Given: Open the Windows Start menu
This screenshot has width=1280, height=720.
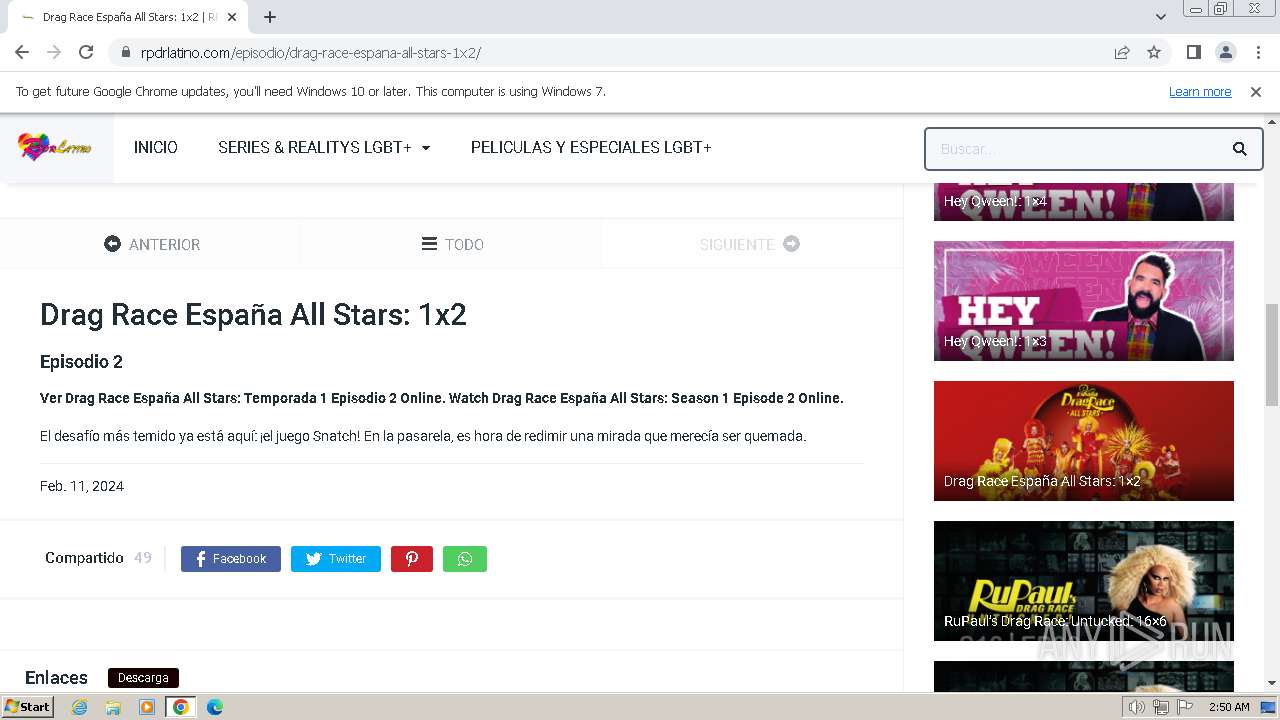Looking at the screenshot, I should pos(28,707).
